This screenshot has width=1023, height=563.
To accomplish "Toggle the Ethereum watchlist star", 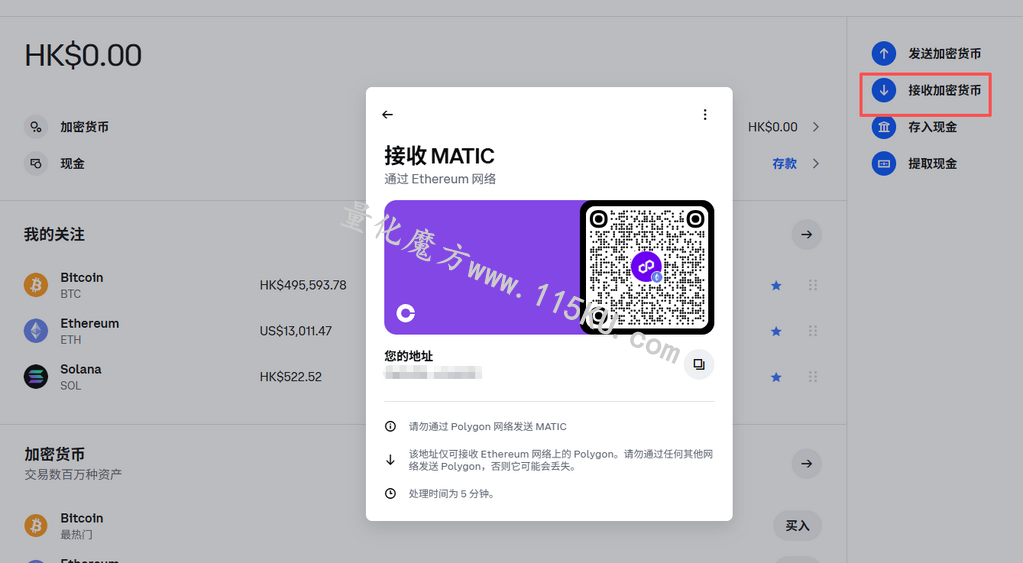I will coord(776,331).
